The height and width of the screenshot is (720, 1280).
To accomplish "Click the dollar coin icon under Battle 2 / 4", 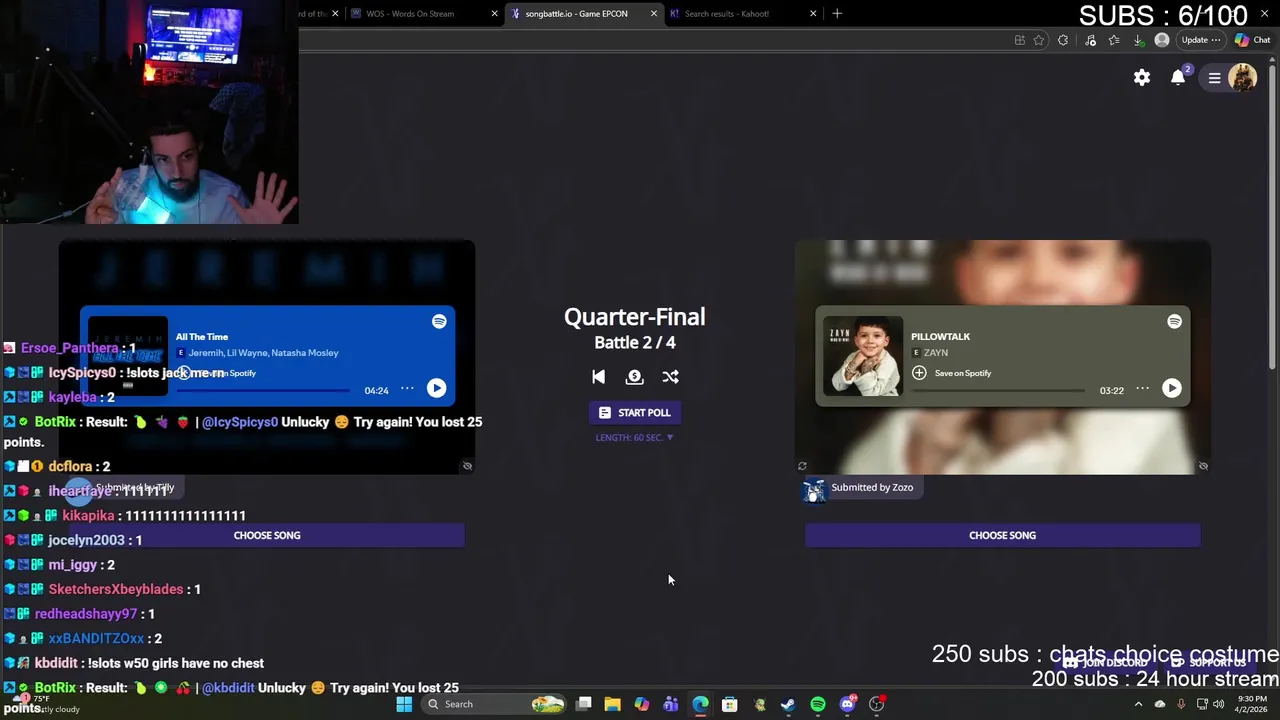I will tap(634, 377).
